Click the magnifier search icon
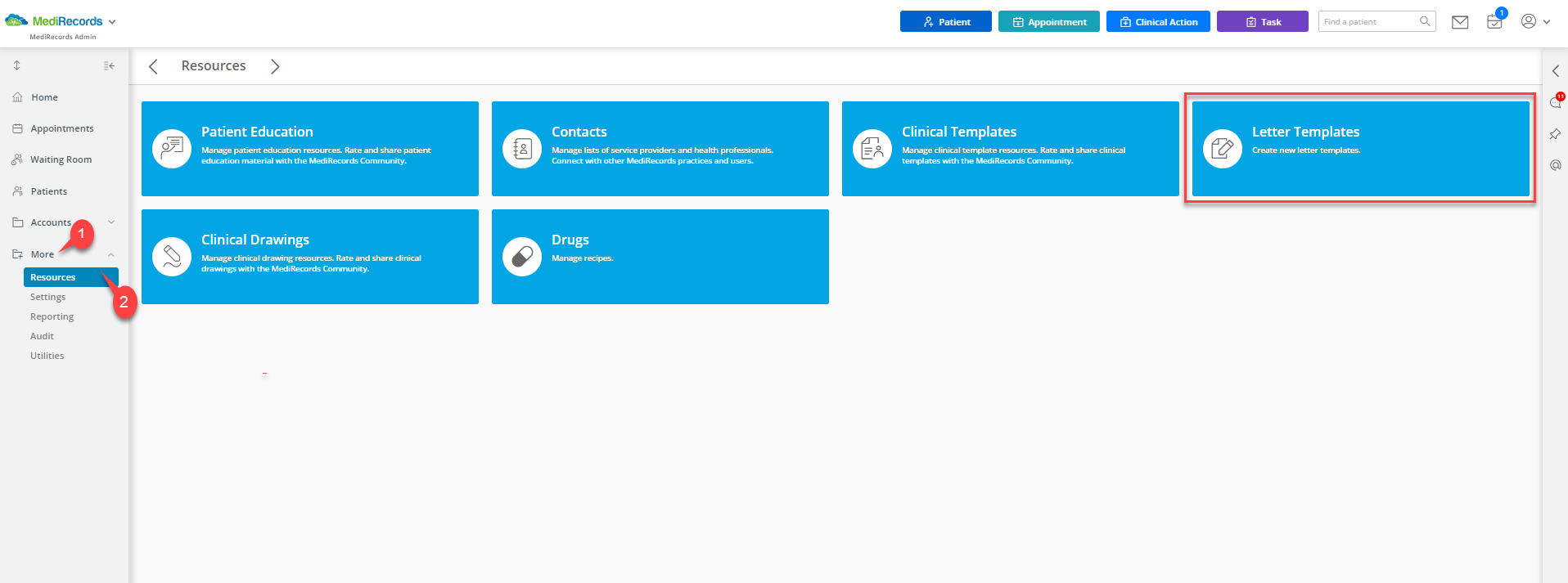Image resolution: width=1568 pixels, height=583 pixels. point(1425,21)
